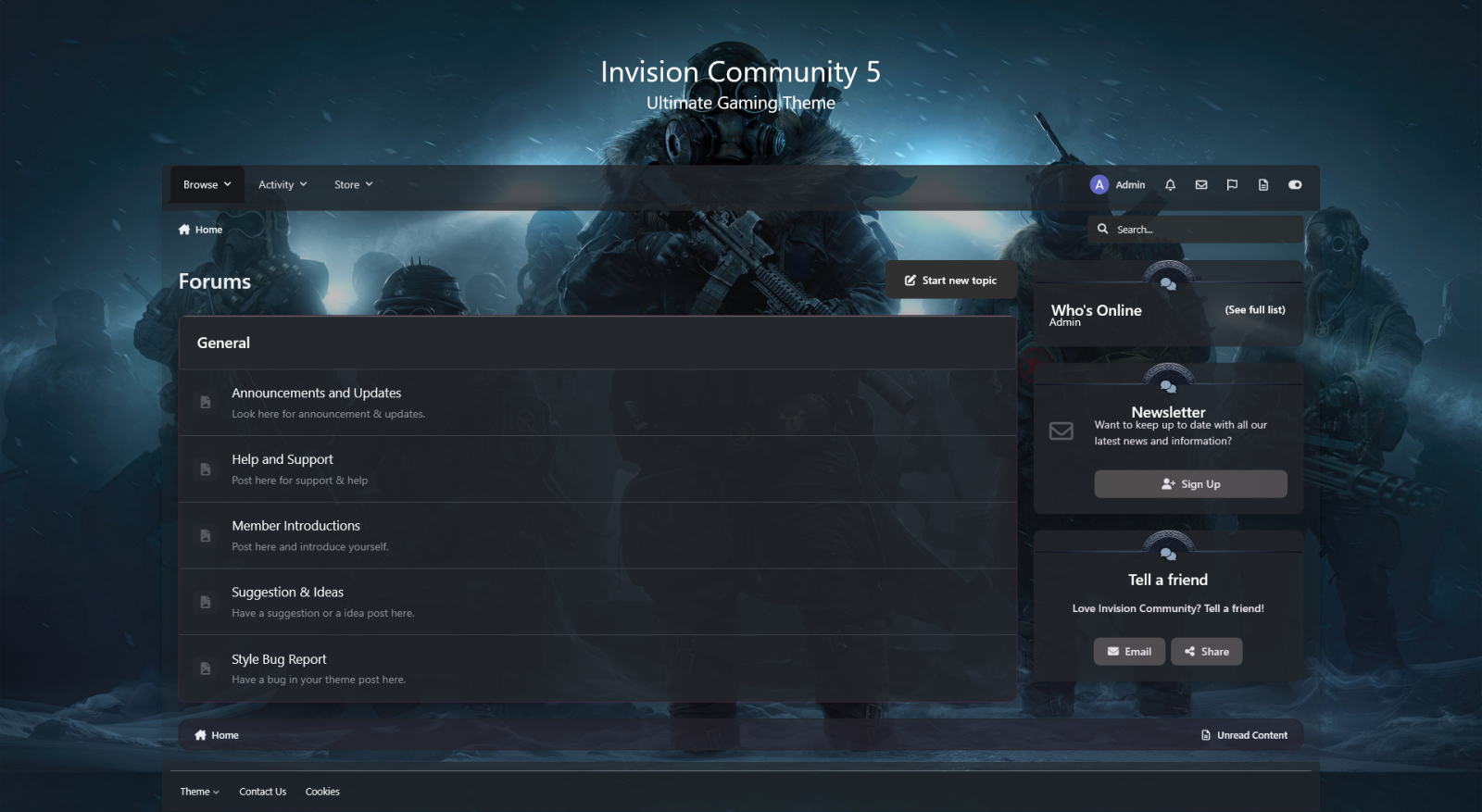Click the Newsletter envelope icon
Viewport: 1482px width, 812px height.
[x=1061, y=431]
